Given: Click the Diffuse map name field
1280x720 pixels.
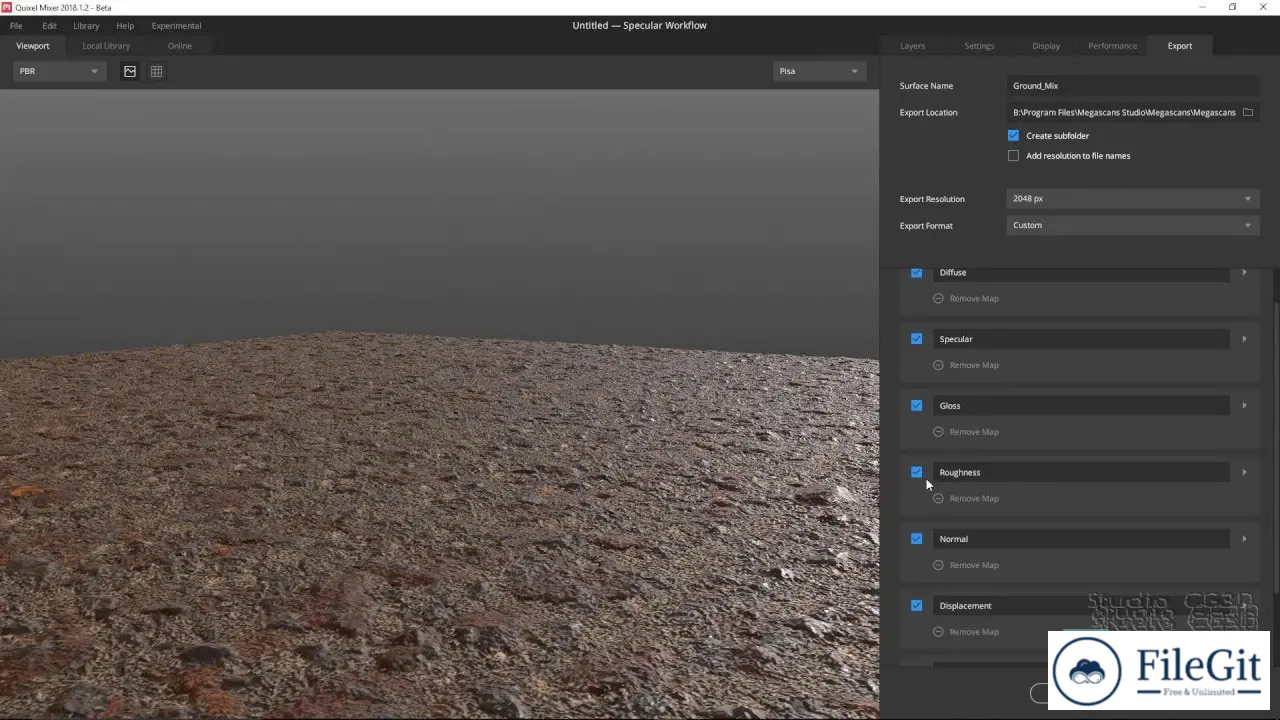Looking at the screenshot, I should (x=1081, y=273).
